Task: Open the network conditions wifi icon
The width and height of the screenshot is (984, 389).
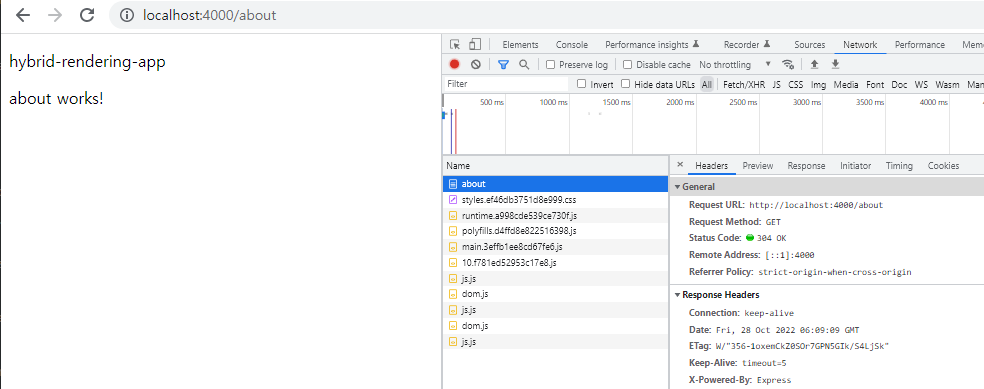Action: coord(788,64)
